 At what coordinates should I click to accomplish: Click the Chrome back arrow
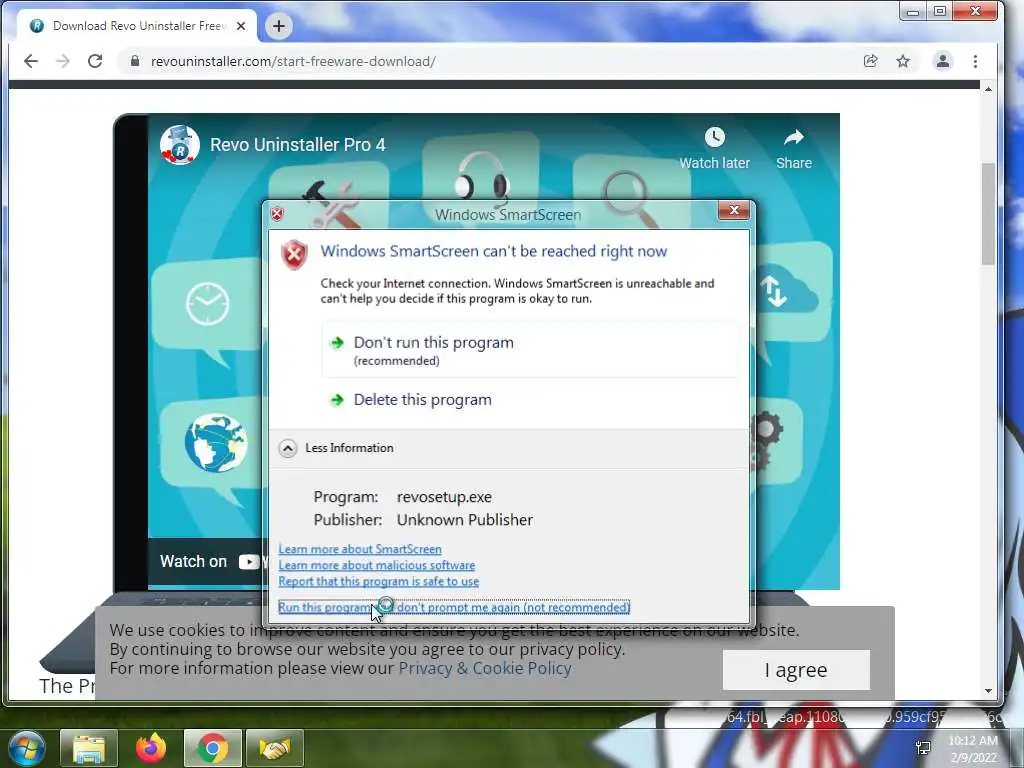tap(31, 61)
